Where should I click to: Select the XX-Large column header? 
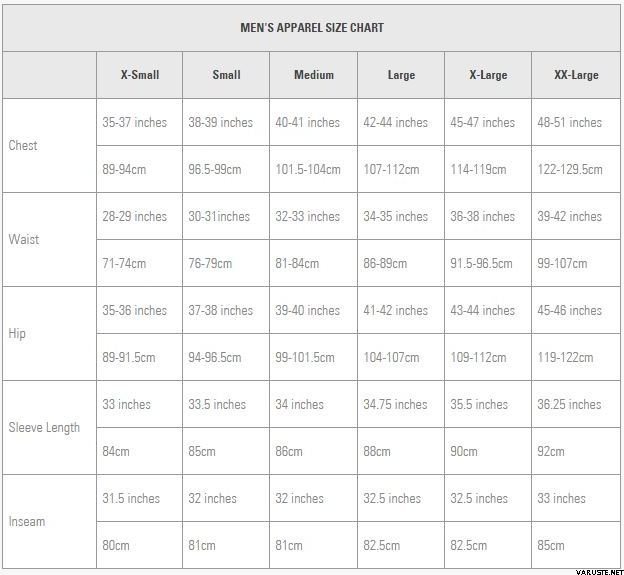(x=576, y=75)
